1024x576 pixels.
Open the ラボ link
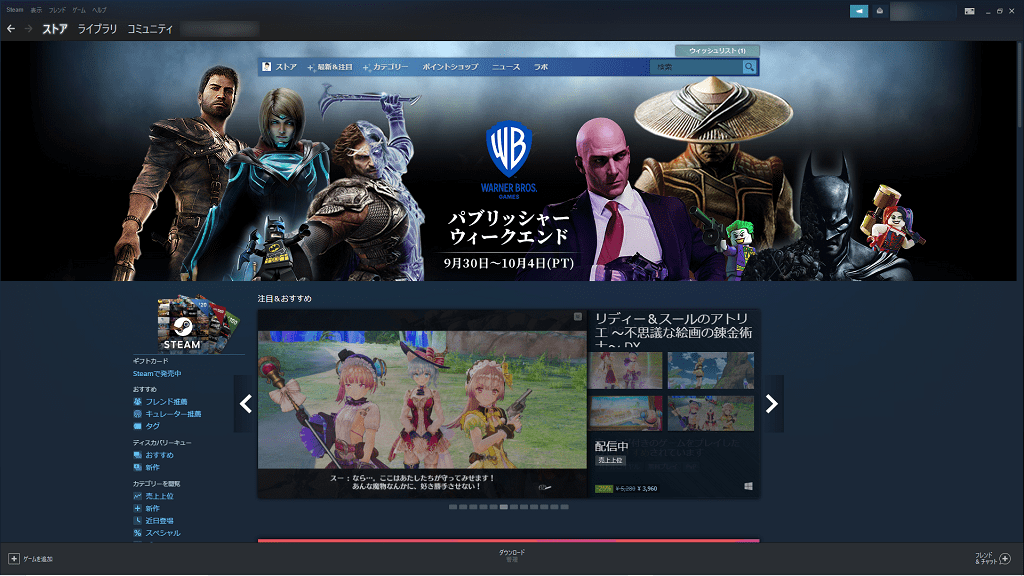(x=541, y=67)
